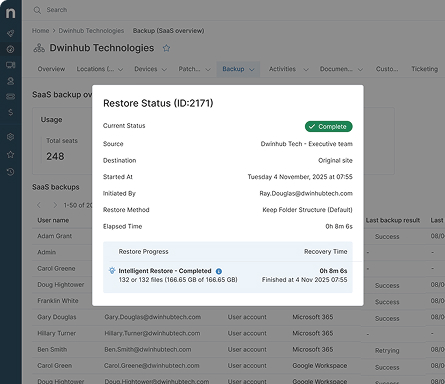The height and width of the screenshot is (384, 445).
Task: Click Ray.Douglas@dwinhubtech.com initiator value
Action: (306, 193)
